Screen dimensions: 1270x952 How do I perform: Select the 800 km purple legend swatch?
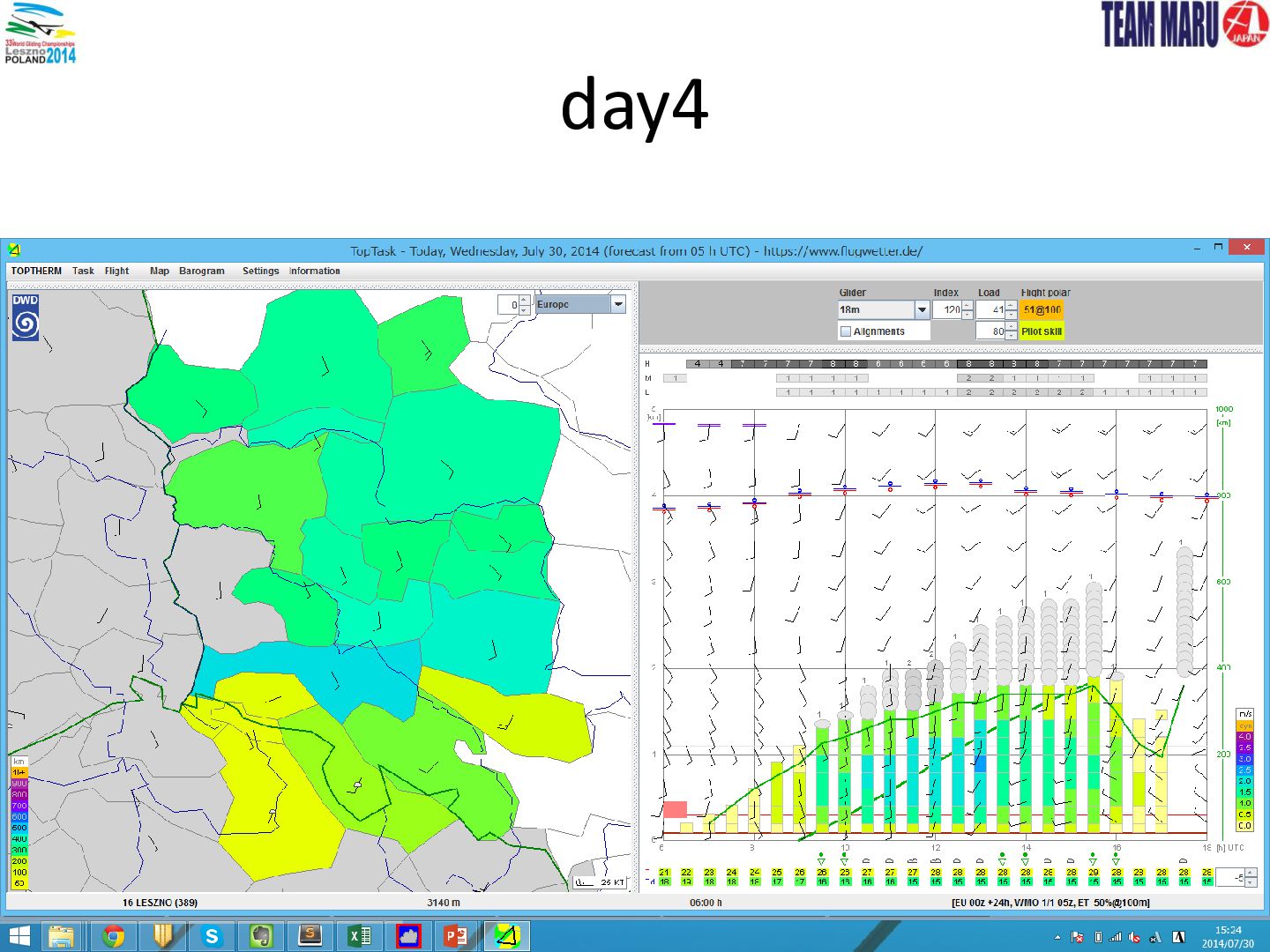pos(19,794)
